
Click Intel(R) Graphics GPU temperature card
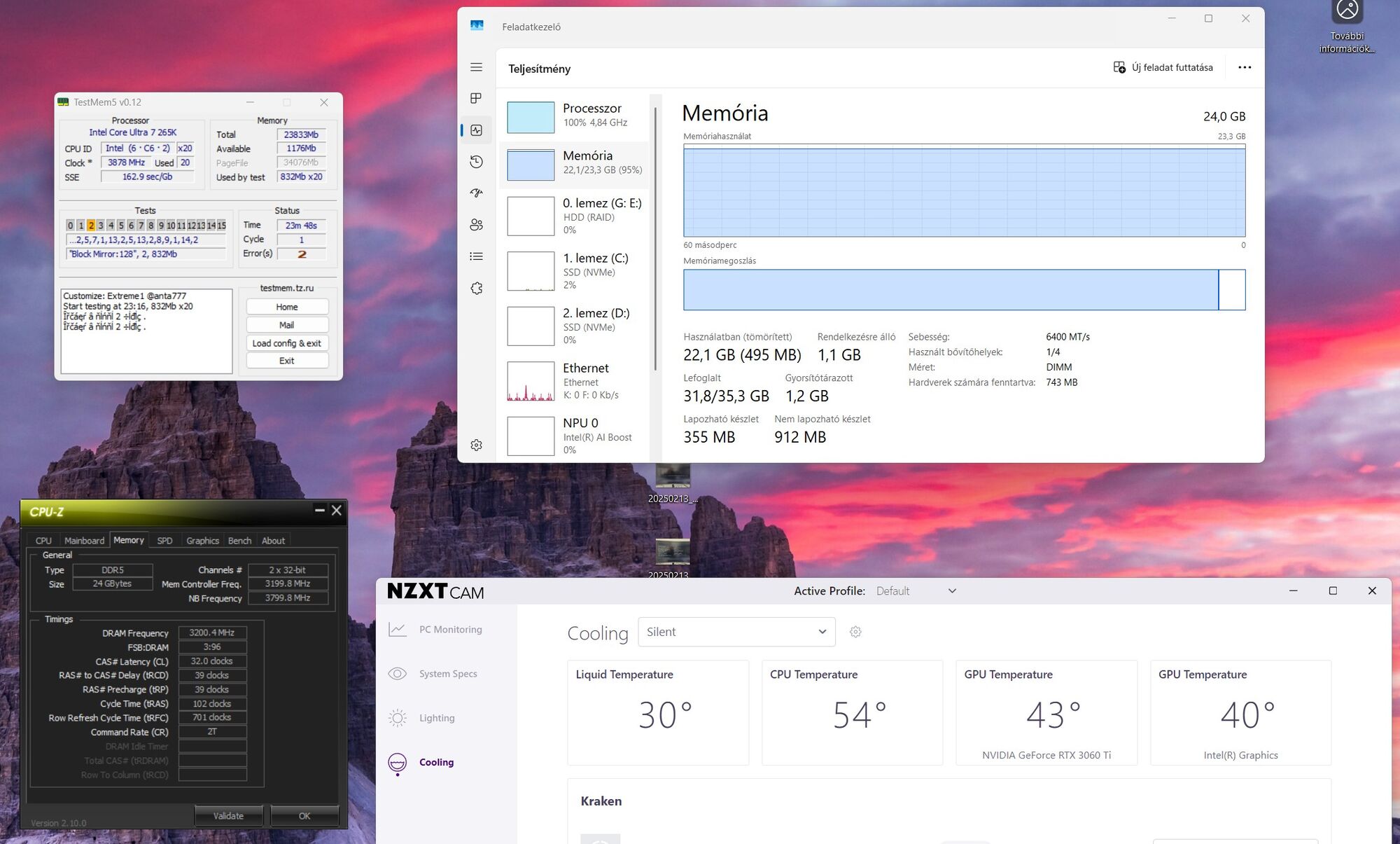1240,712
